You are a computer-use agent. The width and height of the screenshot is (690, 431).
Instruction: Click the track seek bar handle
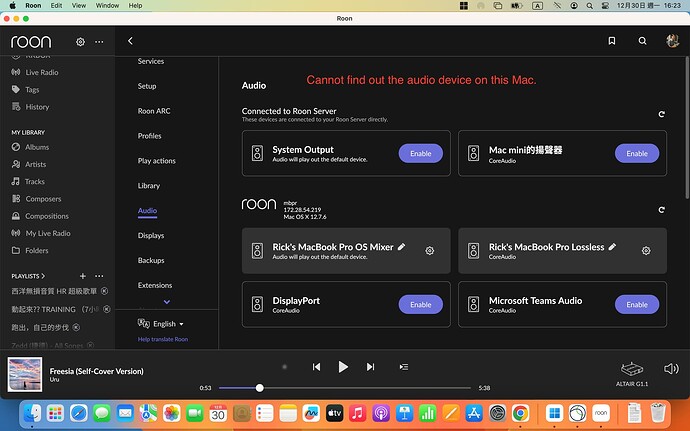260,388
